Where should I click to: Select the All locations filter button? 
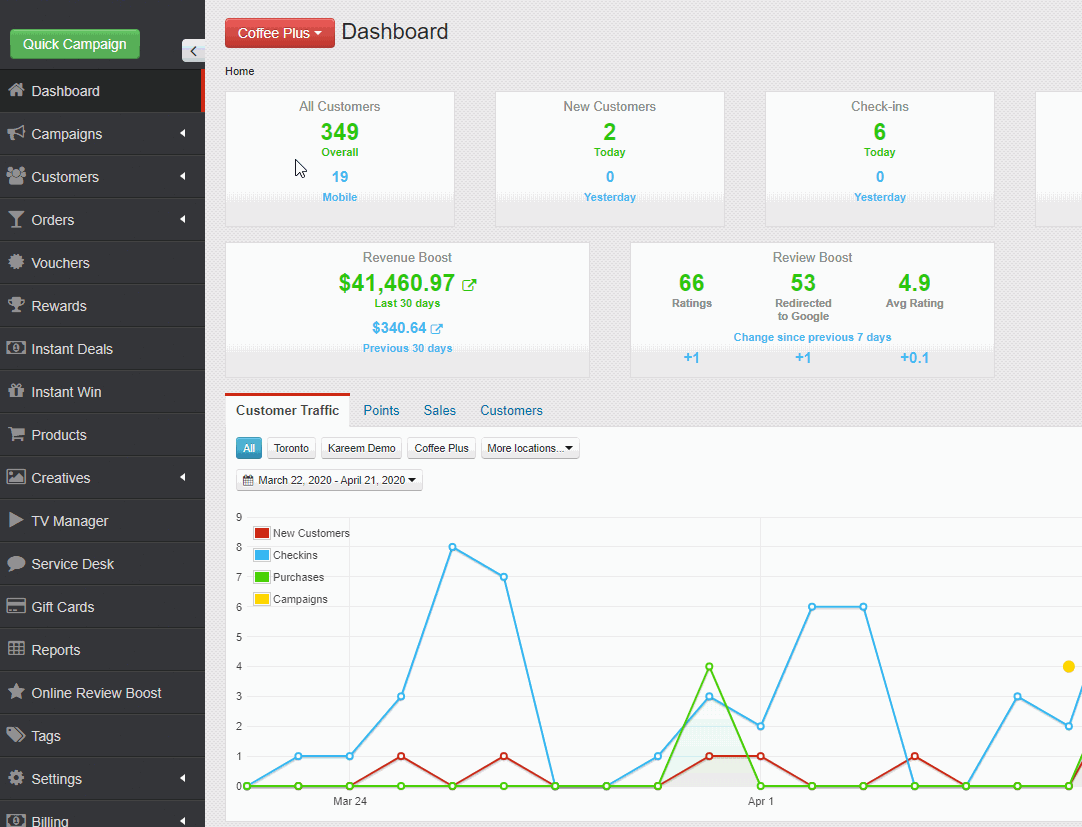pos(249,448)
